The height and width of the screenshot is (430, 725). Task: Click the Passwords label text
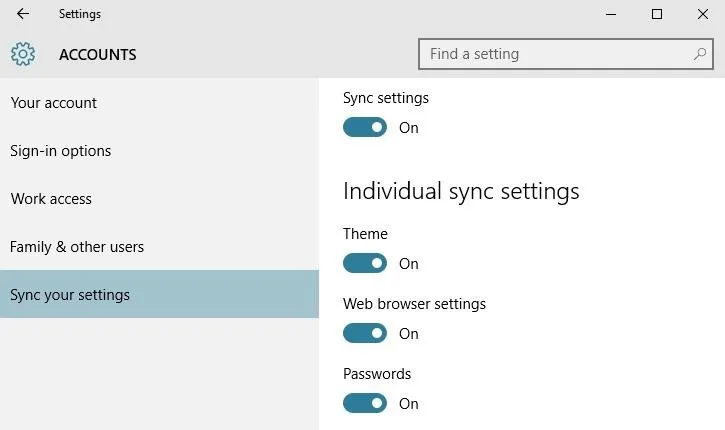pyautogui.click(x=377, y=374)
